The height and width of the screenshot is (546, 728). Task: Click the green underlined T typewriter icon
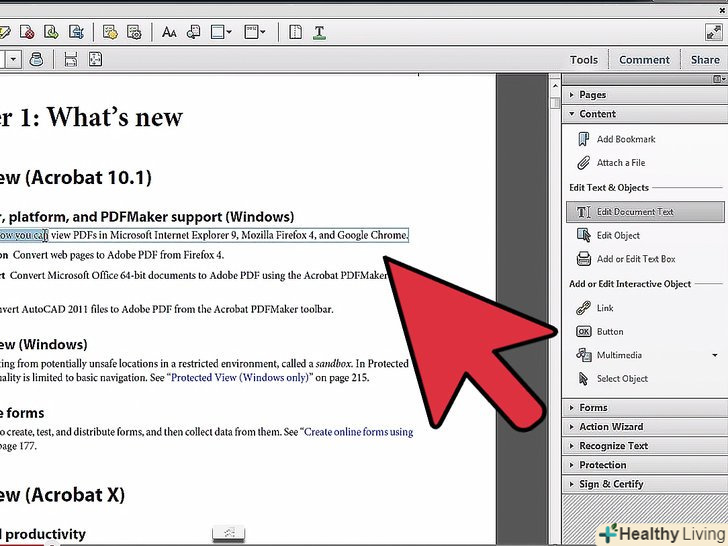coord(319,32)
